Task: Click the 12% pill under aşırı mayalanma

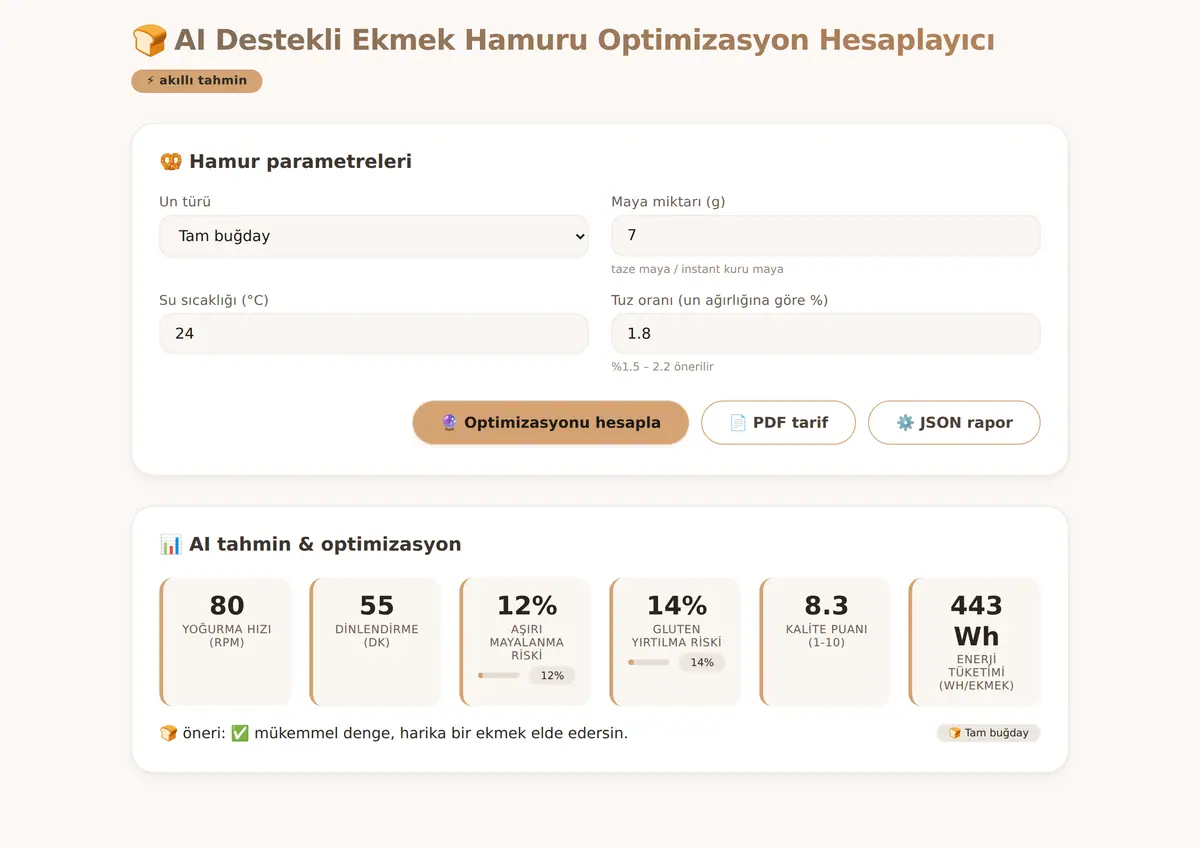Action: pos(552,676)
